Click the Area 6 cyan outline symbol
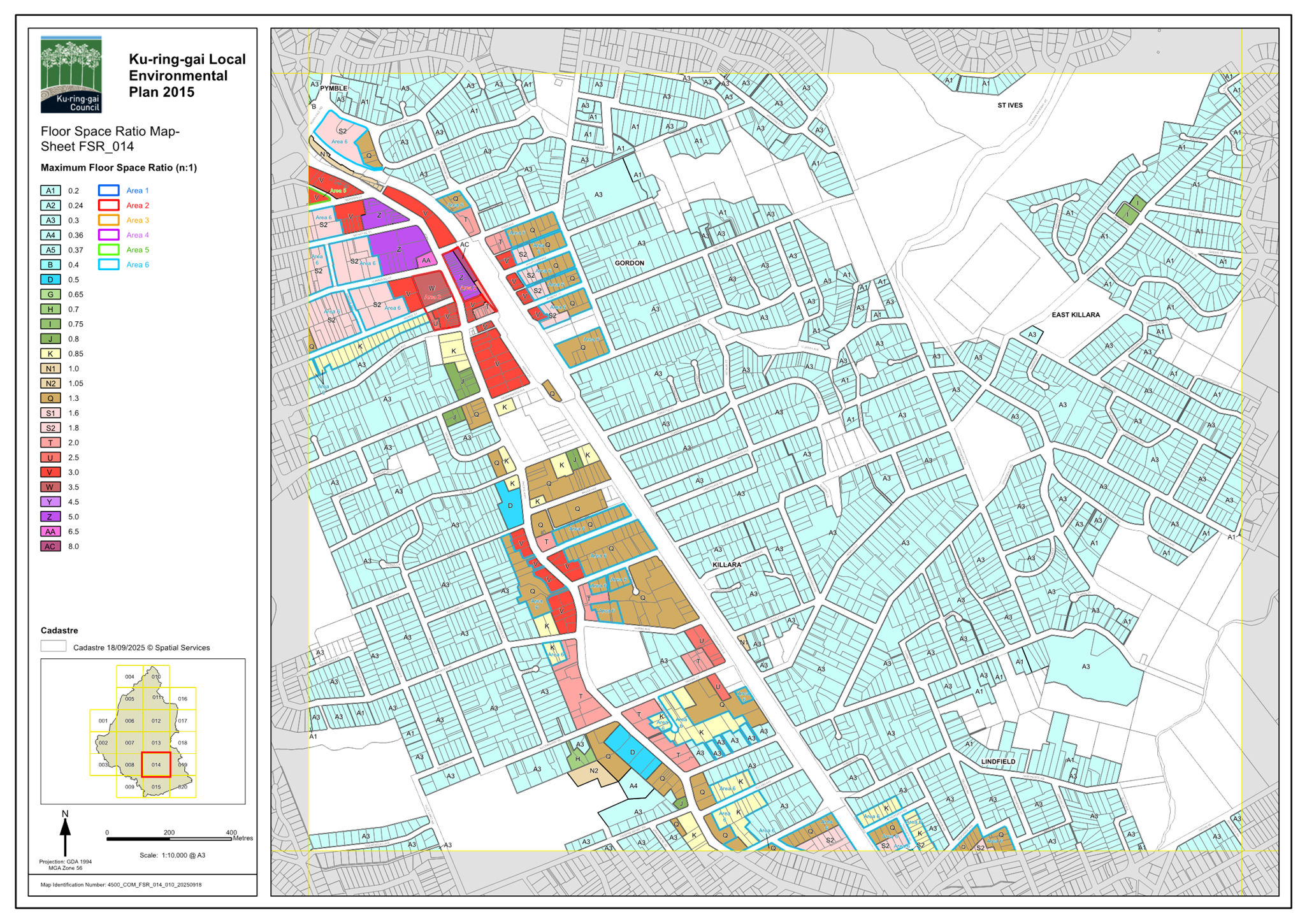Image resolution: width=1307 pixels, height=924 pixels. click(x=108, y=264)
